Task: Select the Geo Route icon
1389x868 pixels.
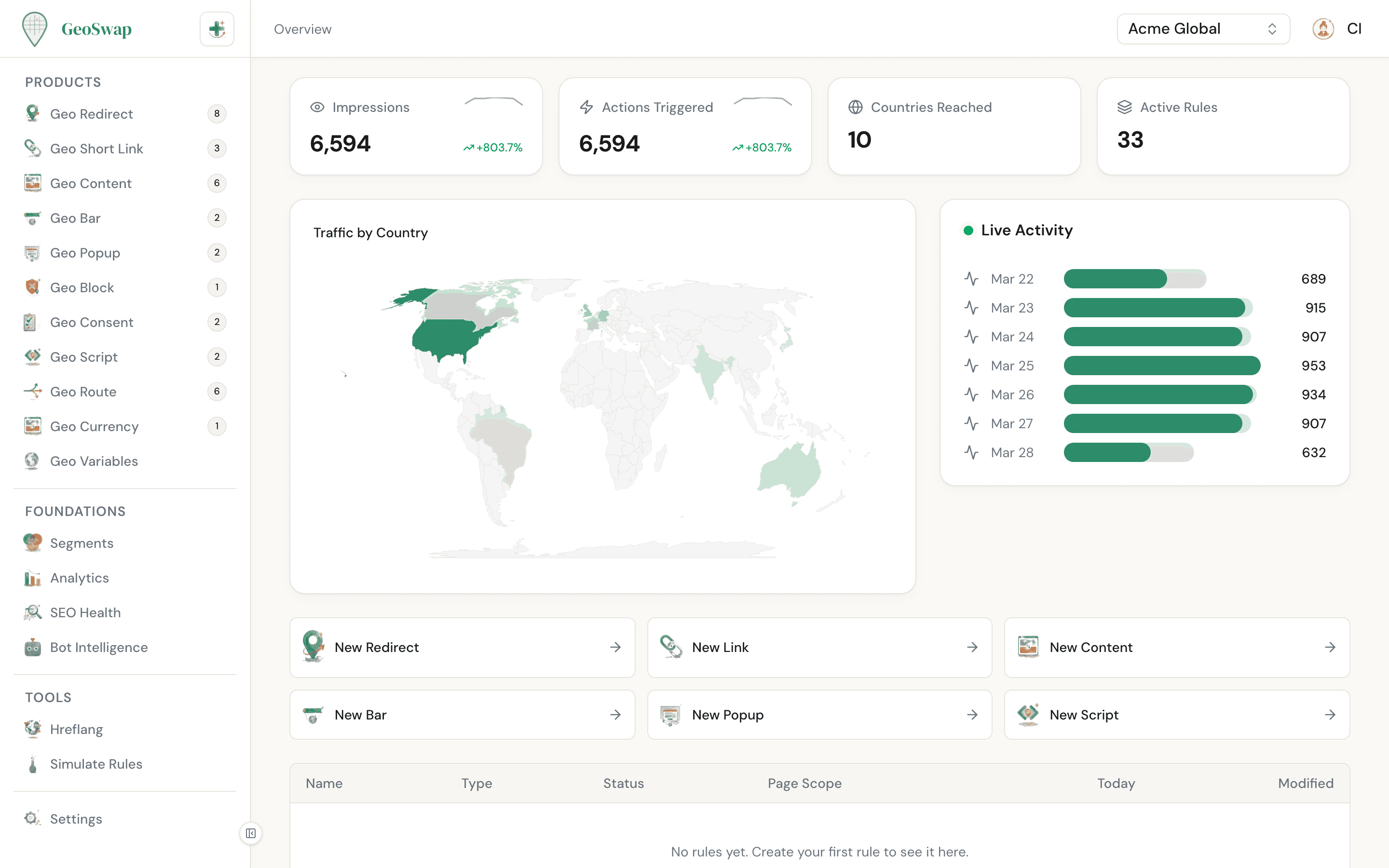Action: 33,391
